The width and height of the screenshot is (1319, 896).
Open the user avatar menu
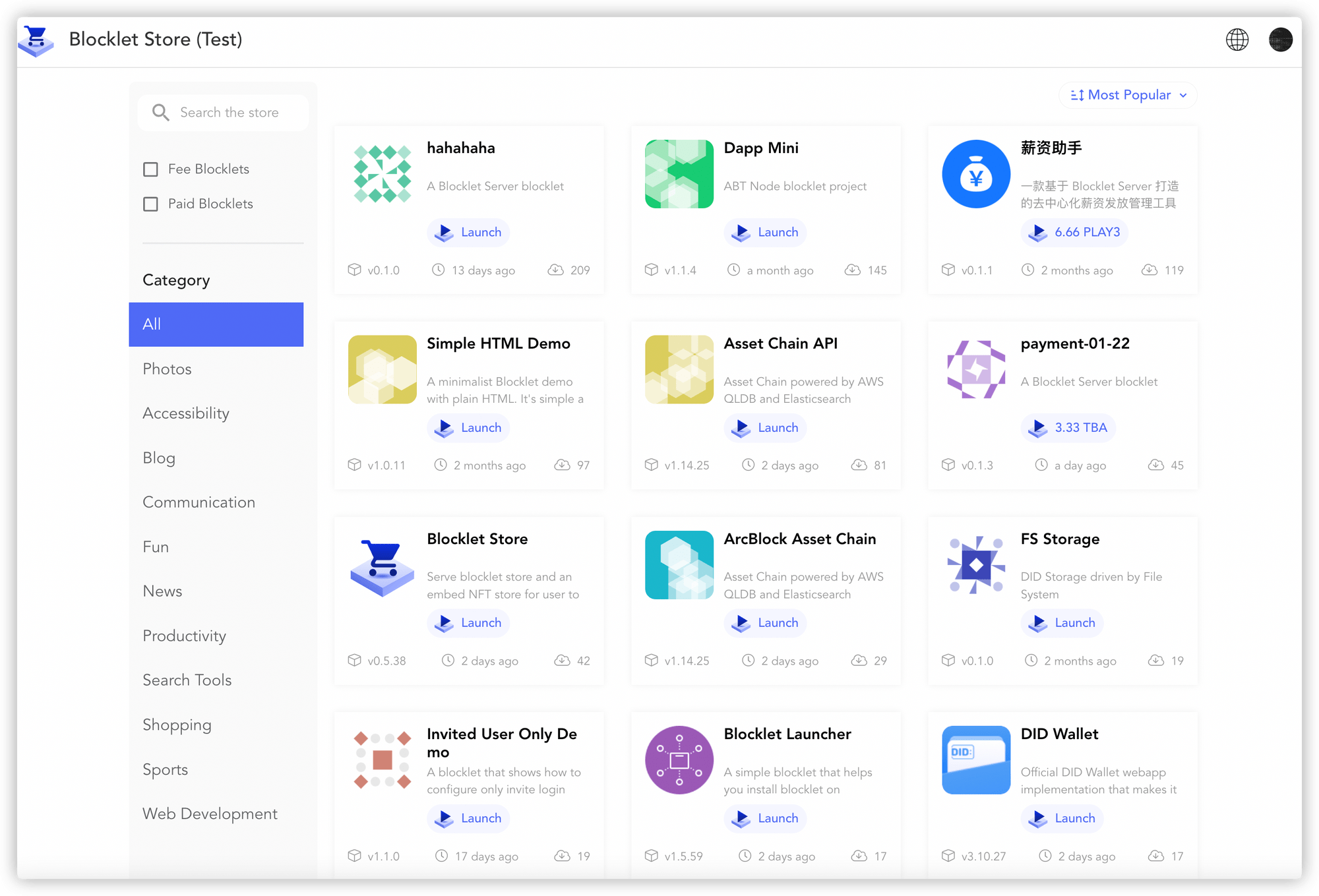pos(1280,40)
